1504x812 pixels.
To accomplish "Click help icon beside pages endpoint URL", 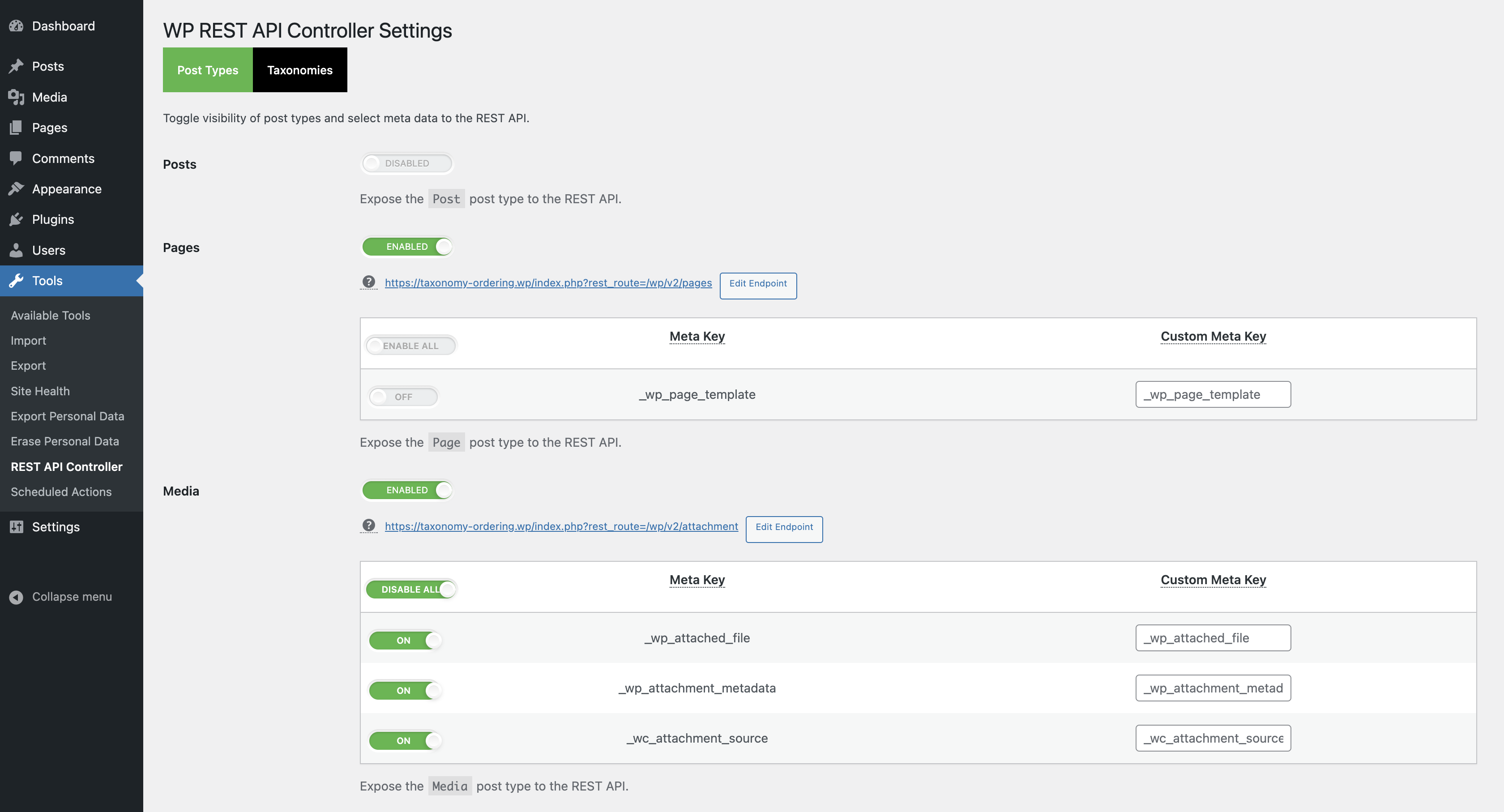I will coord(368,282).
